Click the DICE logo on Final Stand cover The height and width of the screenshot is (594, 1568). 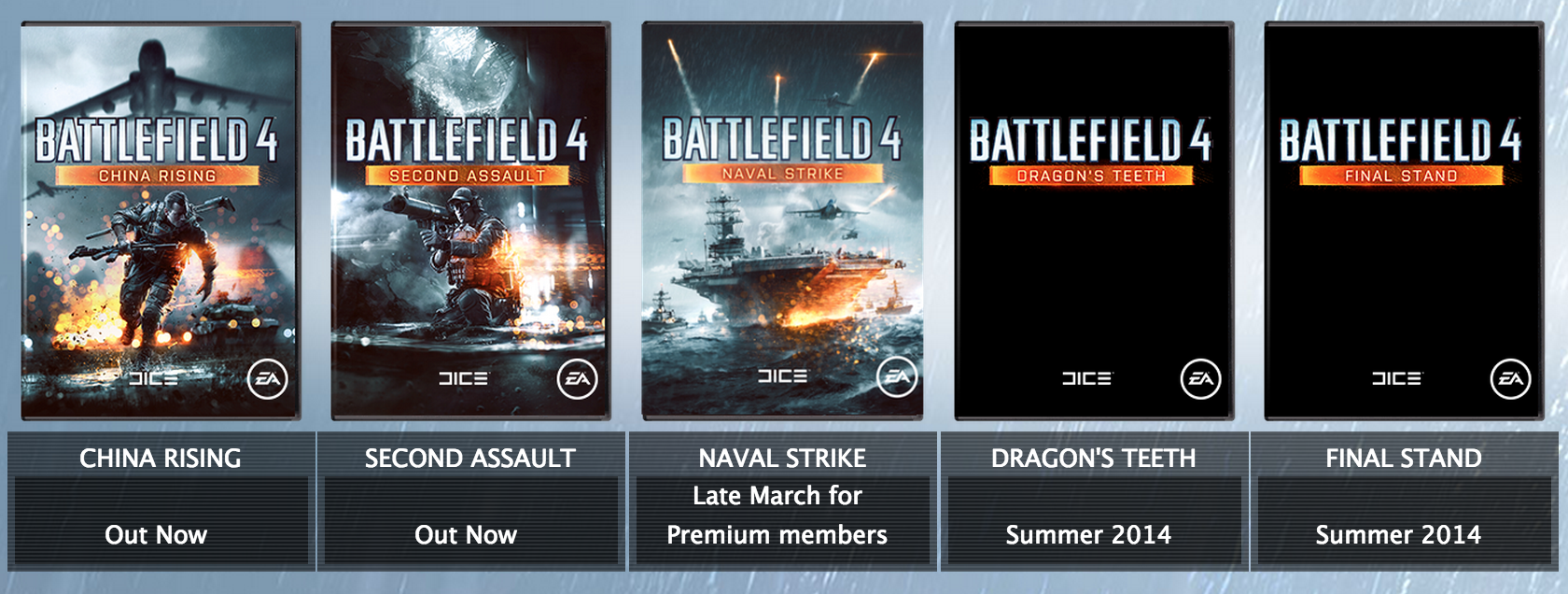click(x=1396, y=378)
